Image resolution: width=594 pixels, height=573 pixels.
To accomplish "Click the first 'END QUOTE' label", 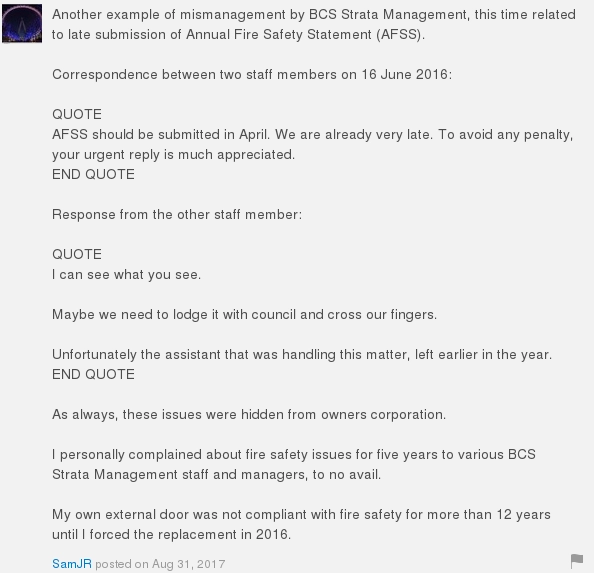I will (93, 174).
